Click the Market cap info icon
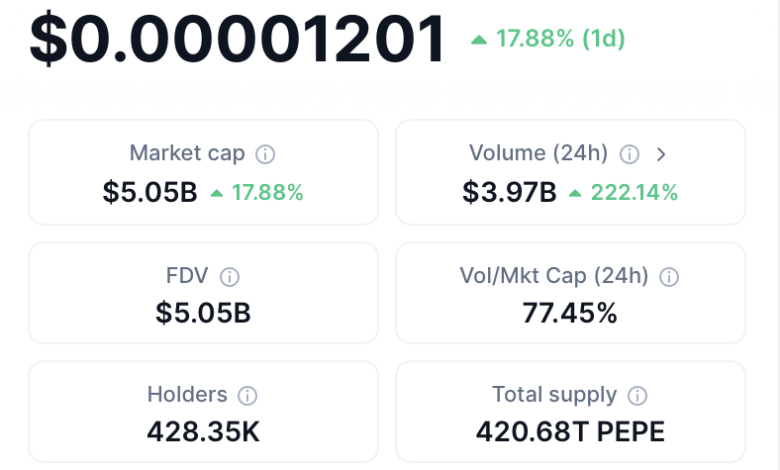This screenshot has height=470, width=780. (265, 154)
